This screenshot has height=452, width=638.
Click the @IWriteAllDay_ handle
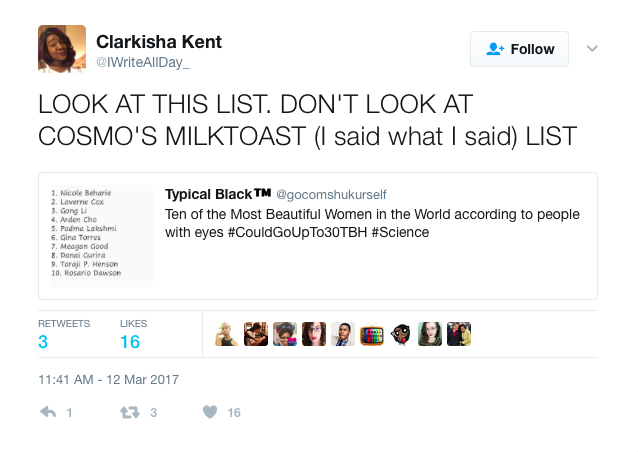coord(142,62)
